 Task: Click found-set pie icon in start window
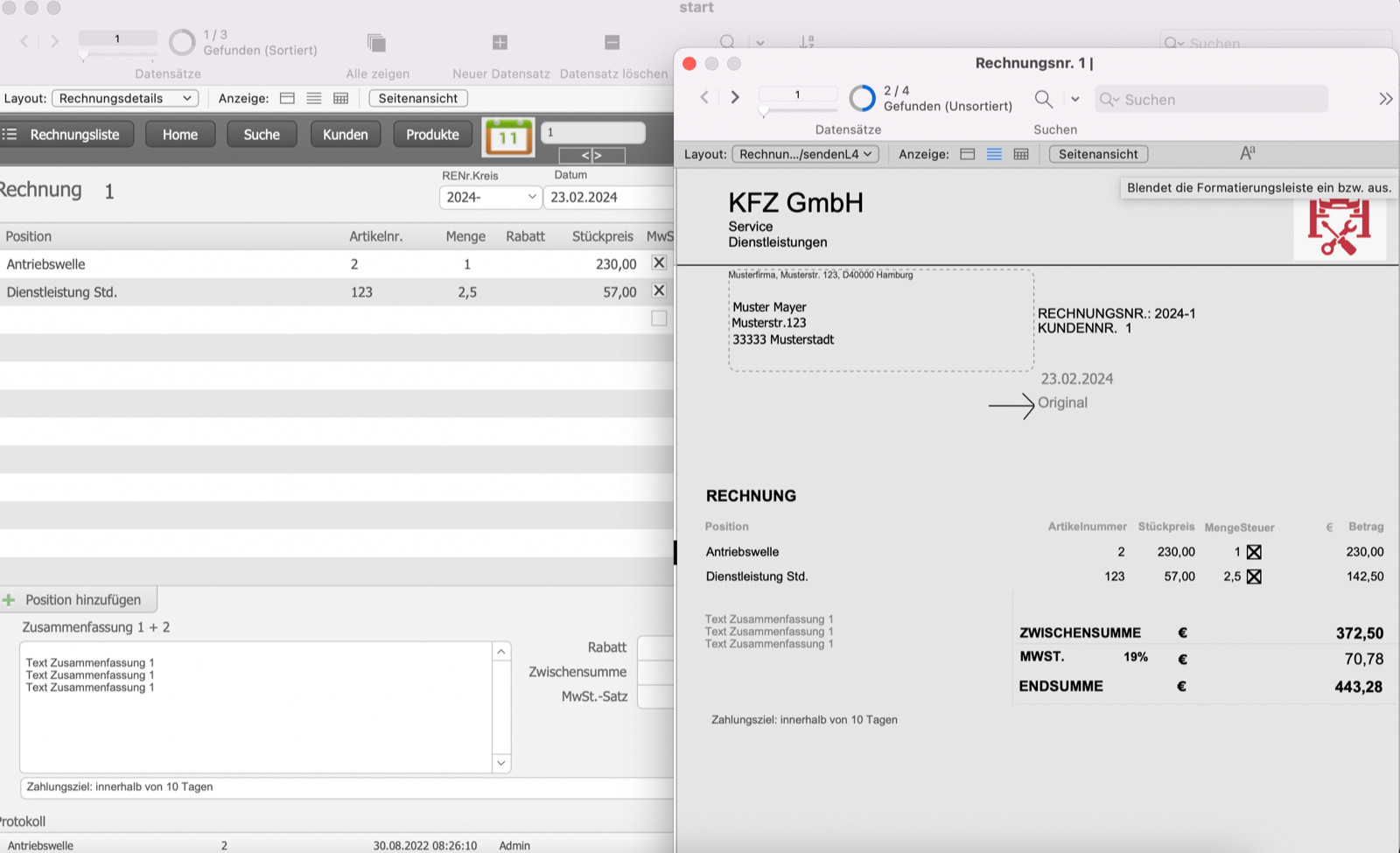[182, 42]
